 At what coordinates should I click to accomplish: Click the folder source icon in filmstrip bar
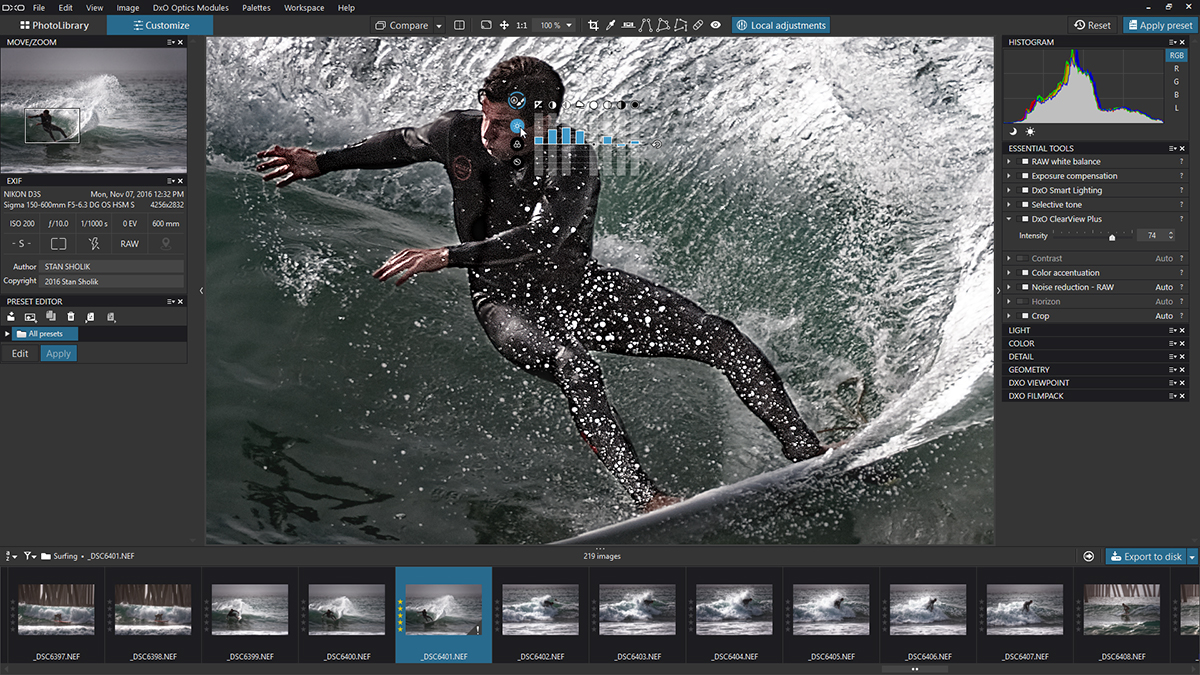46,556
